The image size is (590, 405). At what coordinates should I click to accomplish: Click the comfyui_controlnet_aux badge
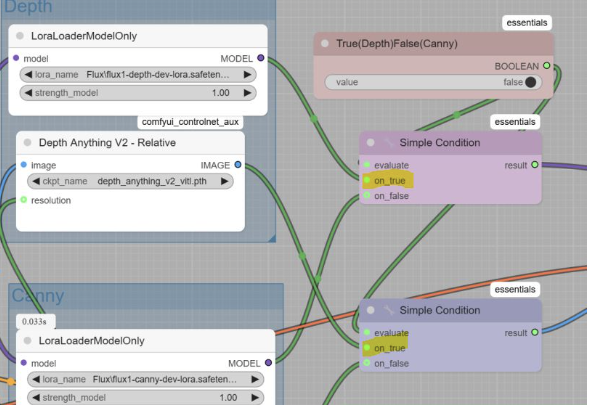point(190,122)
